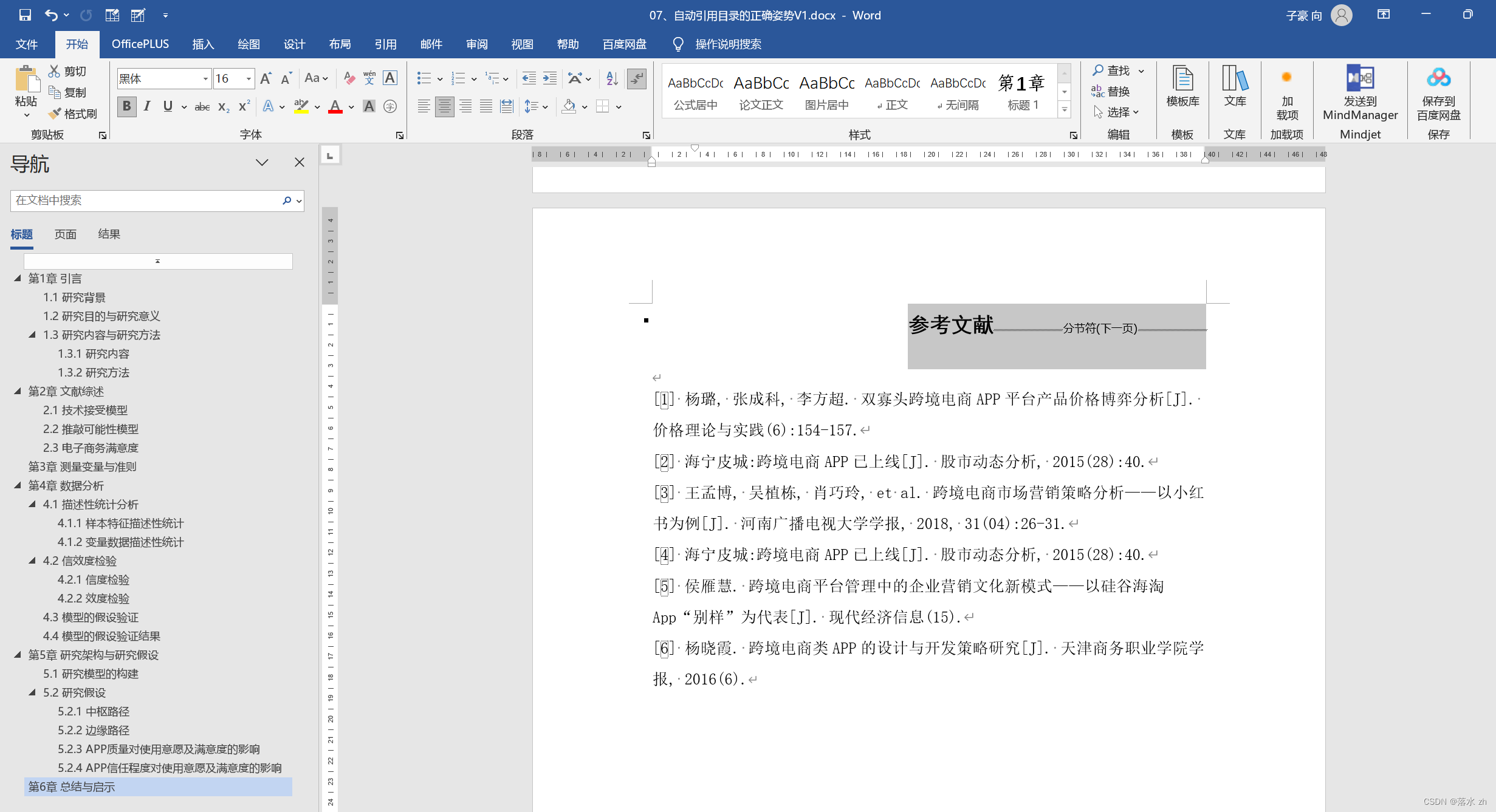Click the 替换 replace button
The width and height of the screenshot is (1496, 812).
coord(1111,91)
